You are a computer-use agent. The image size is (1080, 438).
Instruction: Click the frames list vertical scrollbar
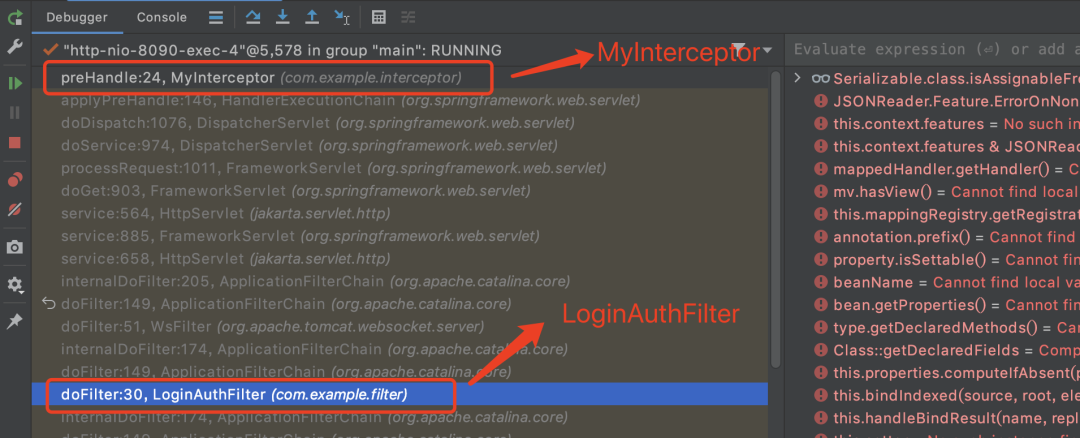tap(775, 219)
